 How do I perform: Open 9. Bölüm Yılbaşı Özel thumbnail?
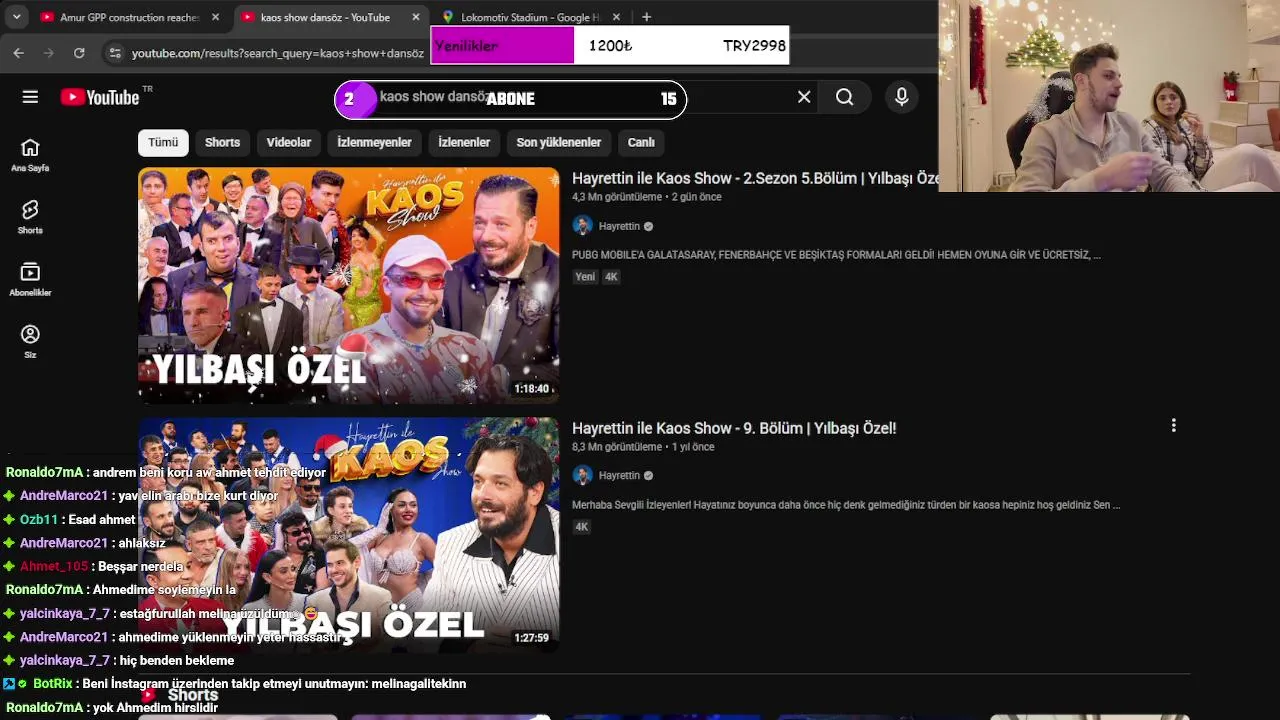[x=348, y=535]
